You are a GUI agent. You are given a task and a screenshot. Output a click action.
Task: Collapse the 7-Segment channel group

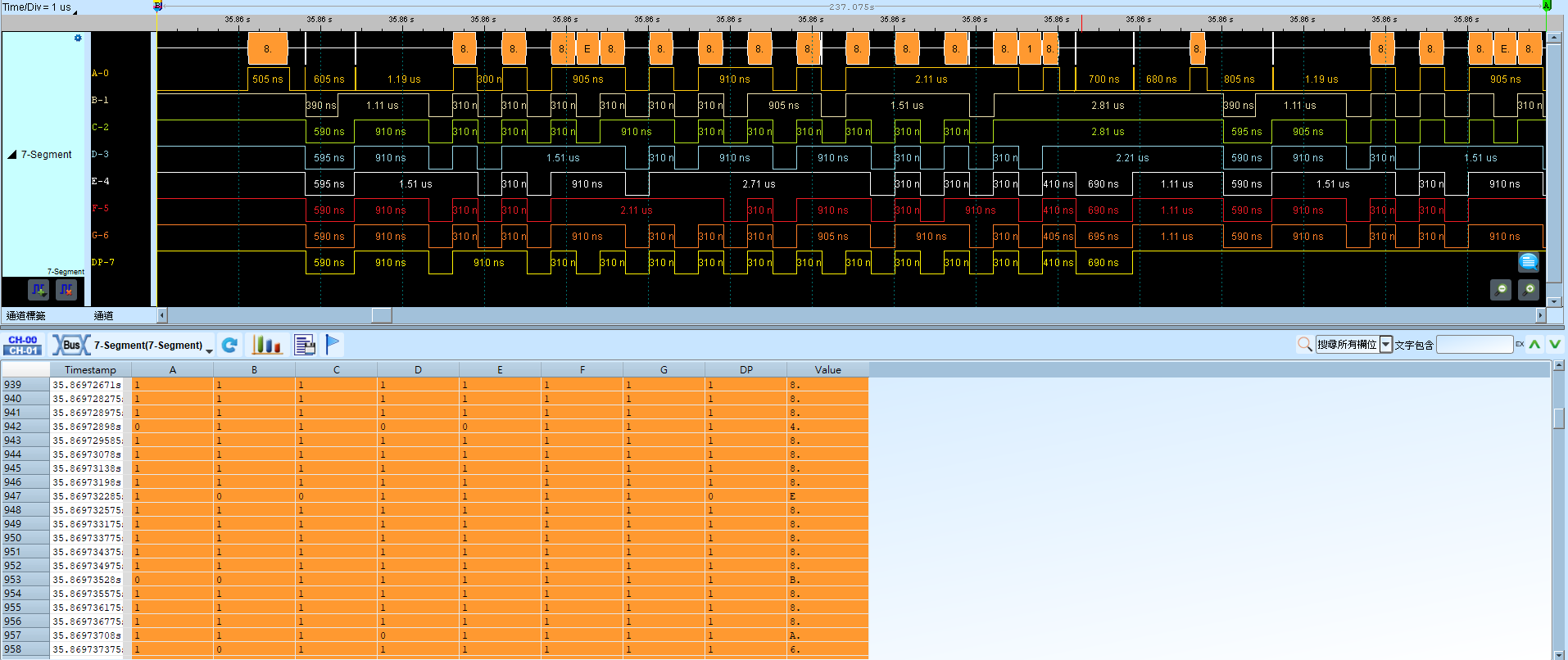pos(12,154)
